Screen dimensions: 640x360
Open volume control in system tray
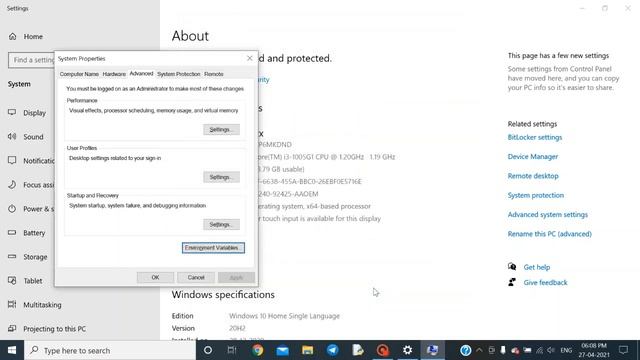coord(551,350)
